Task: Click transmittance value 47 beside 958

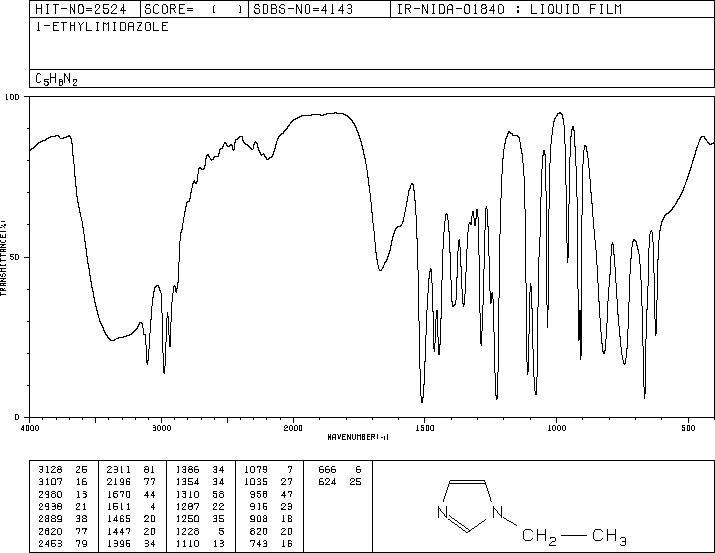Action: (287, 494)
